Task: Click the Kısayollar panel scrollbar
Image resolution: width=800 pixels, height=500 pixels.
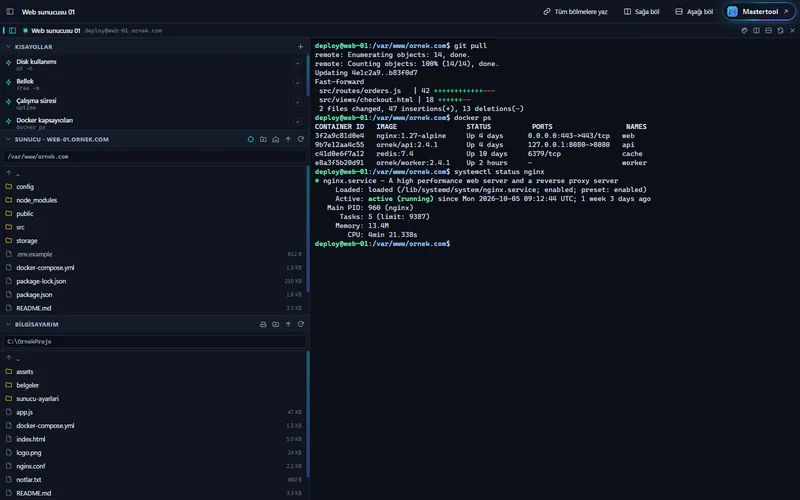Action: pos(308,76)
